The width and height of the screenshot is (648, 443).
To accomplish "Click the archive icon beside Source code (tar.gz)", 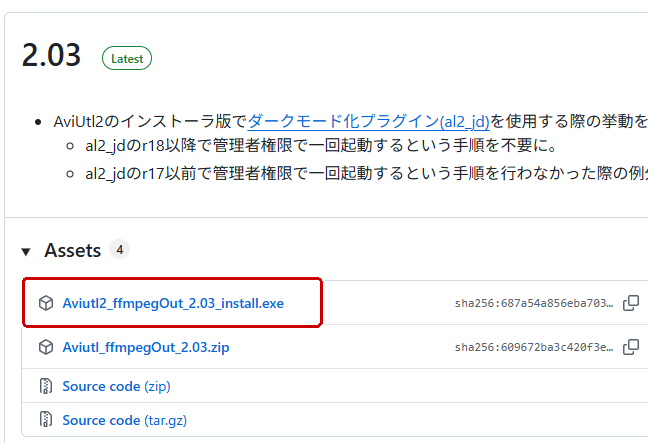I will tap(46, 420).
